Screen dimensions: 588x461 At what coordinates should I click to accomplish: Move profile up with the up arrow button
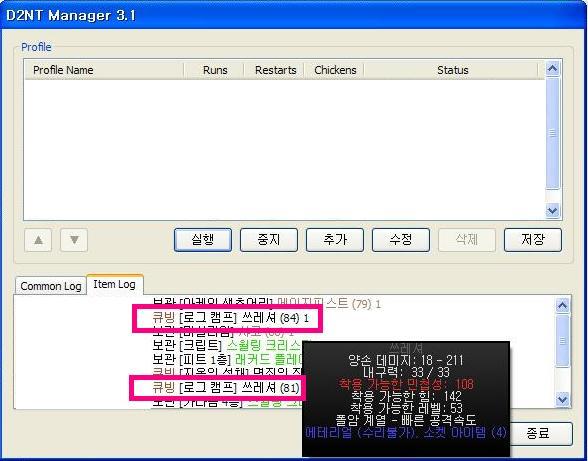coord(38,240)
